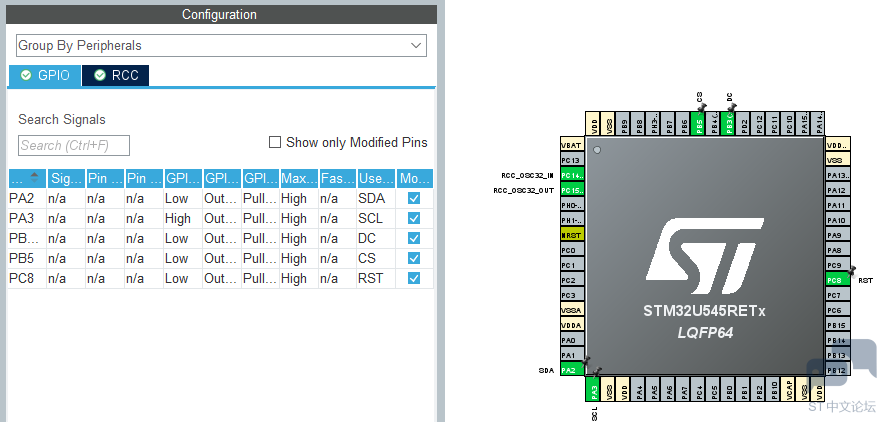This screenshot has width=885, height=422.
Task: Click RST user label table cell
Action: (x=376, y=278)
